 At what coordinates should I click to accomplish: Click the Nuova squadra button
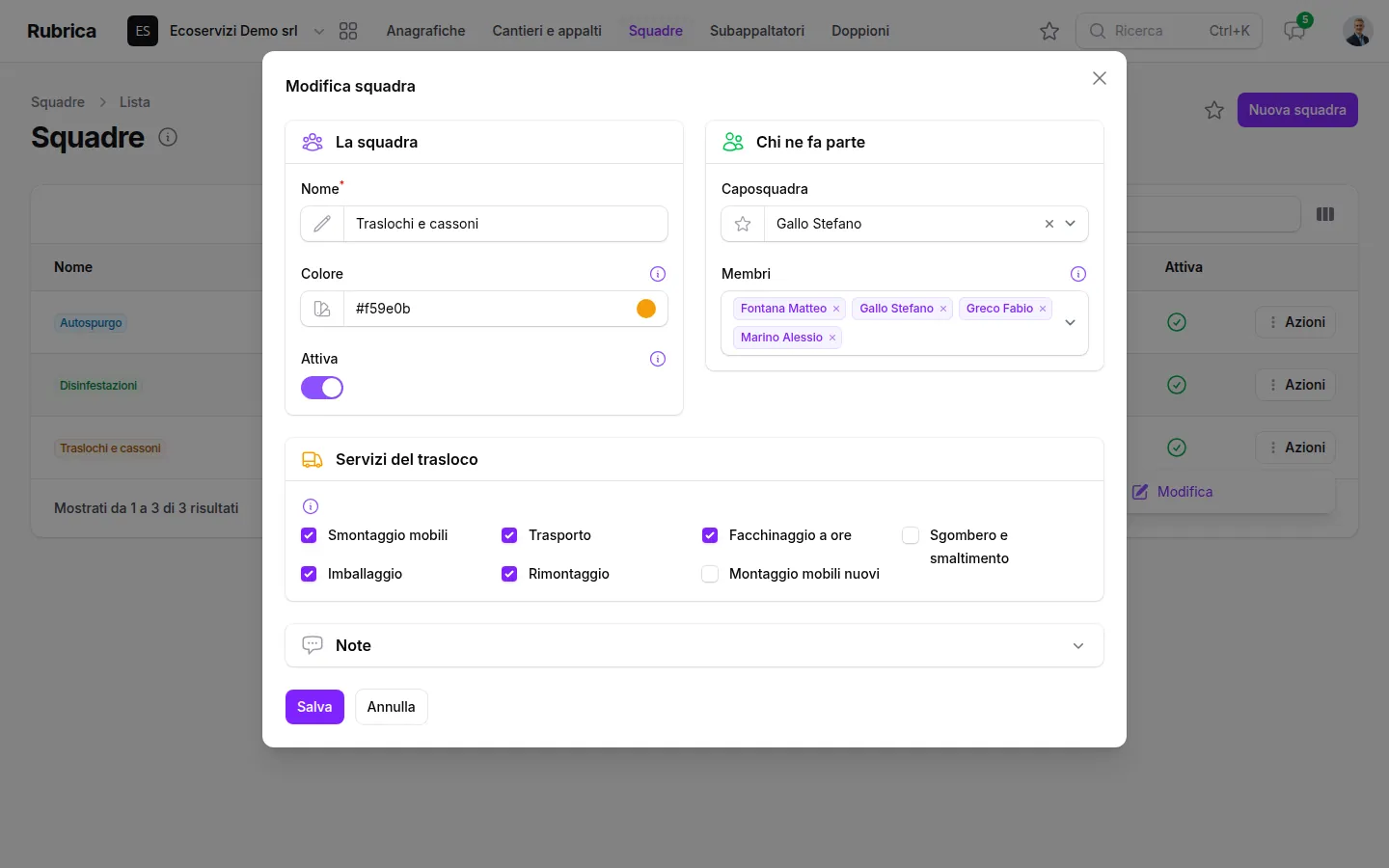1297,110
